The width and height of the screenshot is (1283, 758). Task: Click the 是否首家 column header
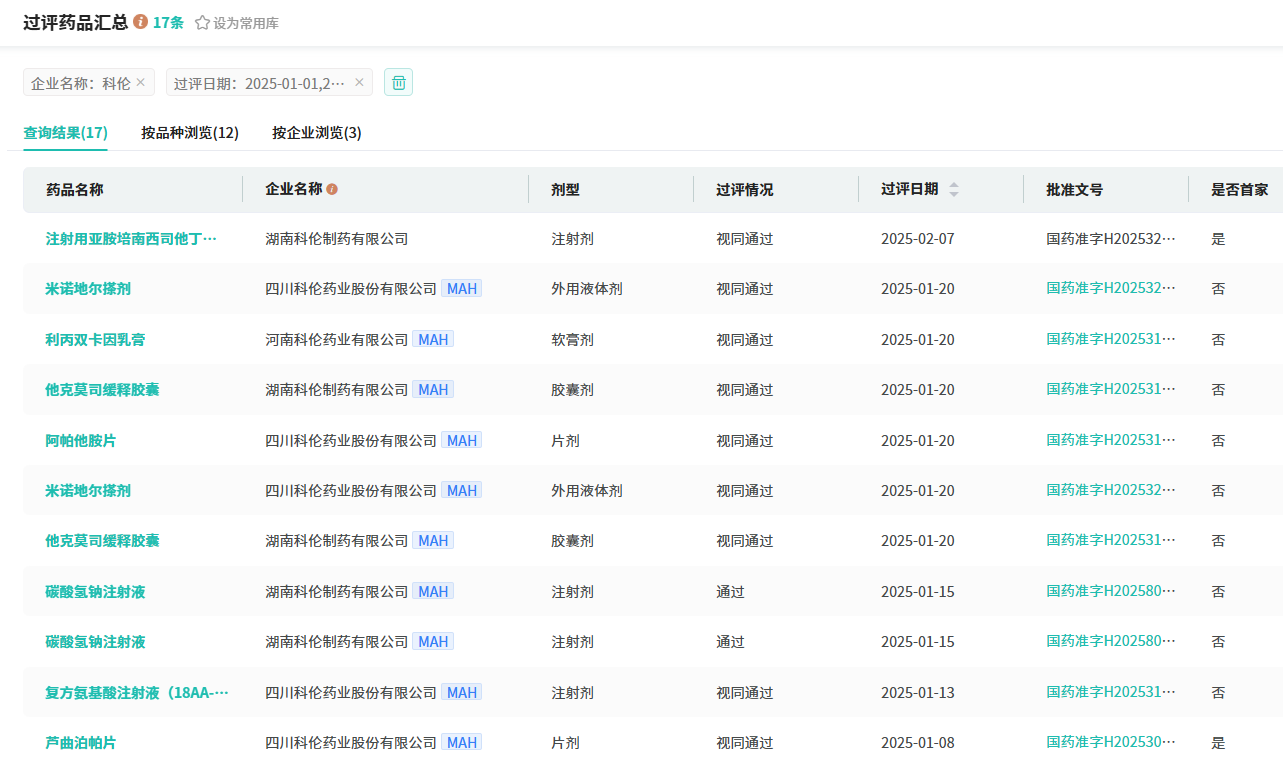click(x=1239, y=189)
